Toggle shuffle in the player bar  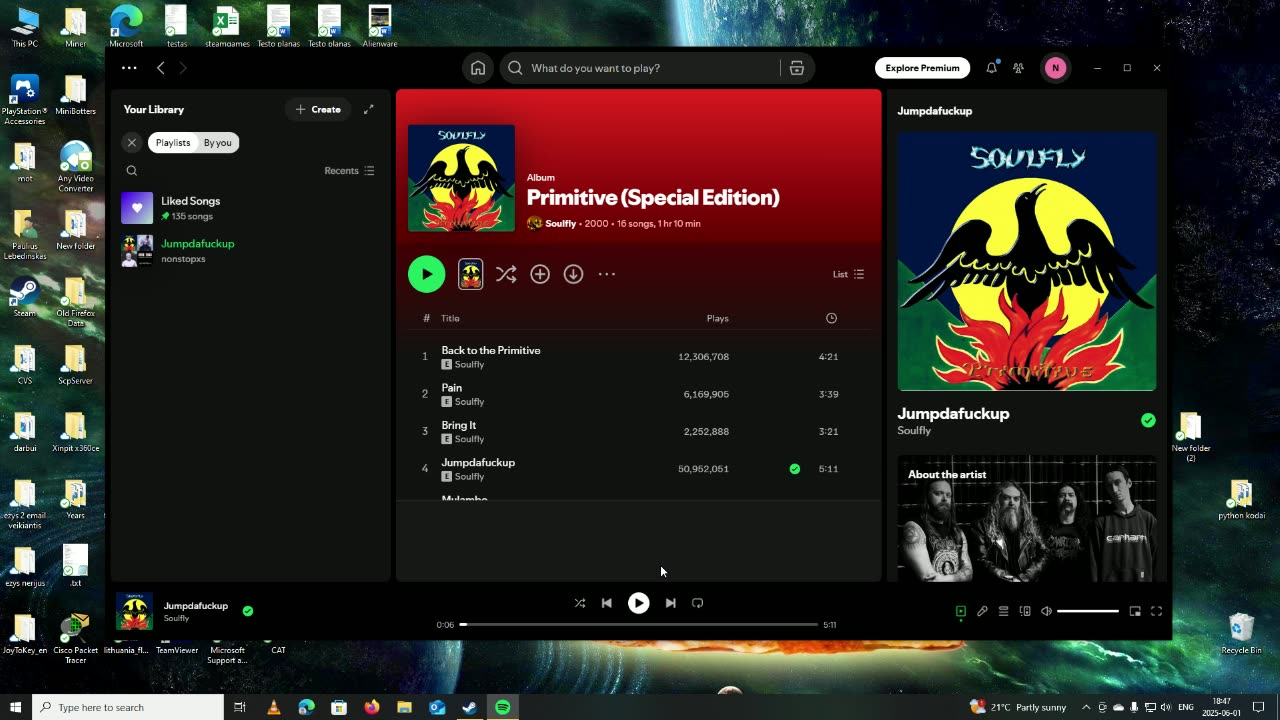pos(580,603)
